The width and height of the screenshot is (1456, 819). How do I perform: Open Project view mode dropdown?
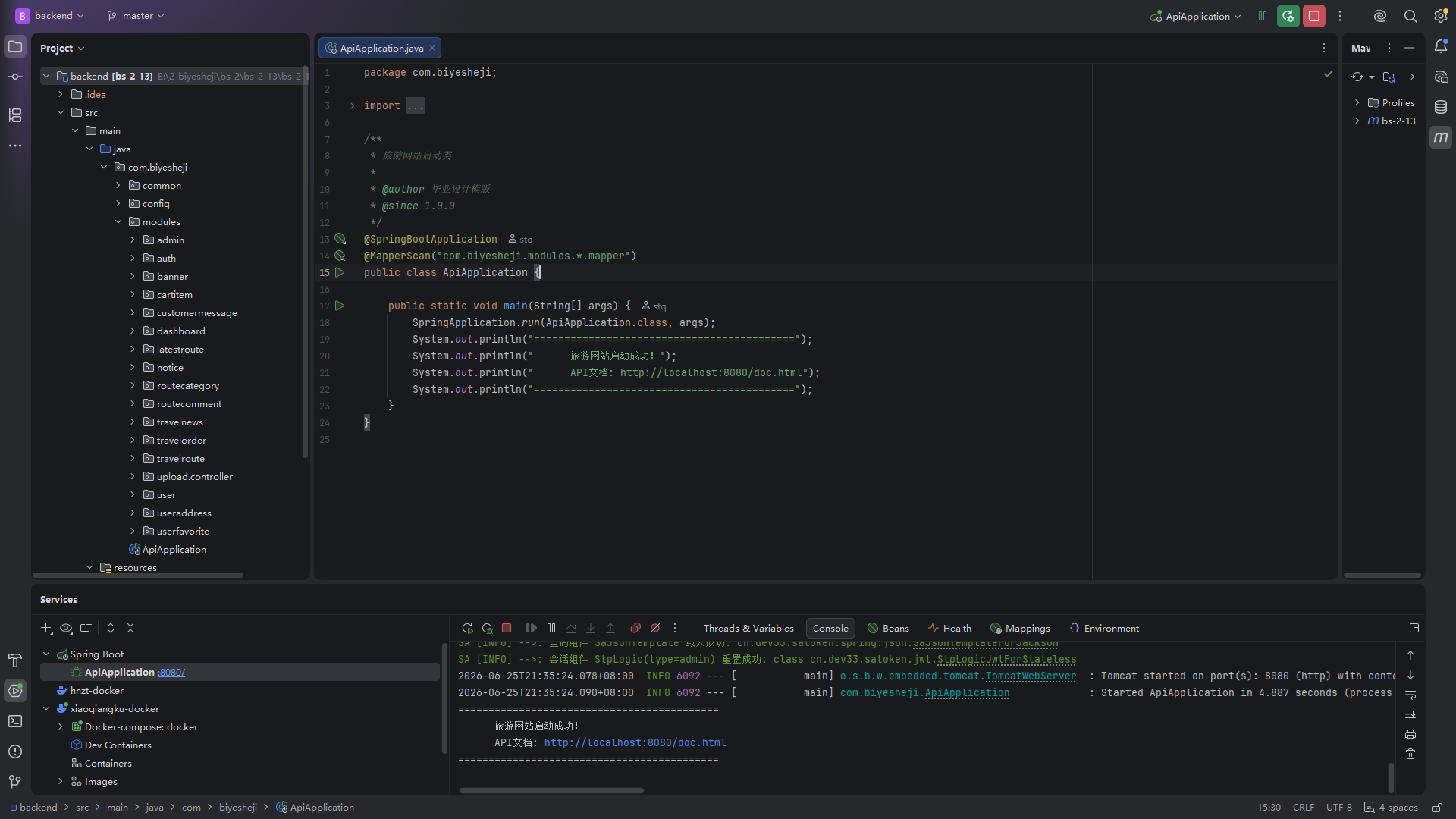pos(62,48)
